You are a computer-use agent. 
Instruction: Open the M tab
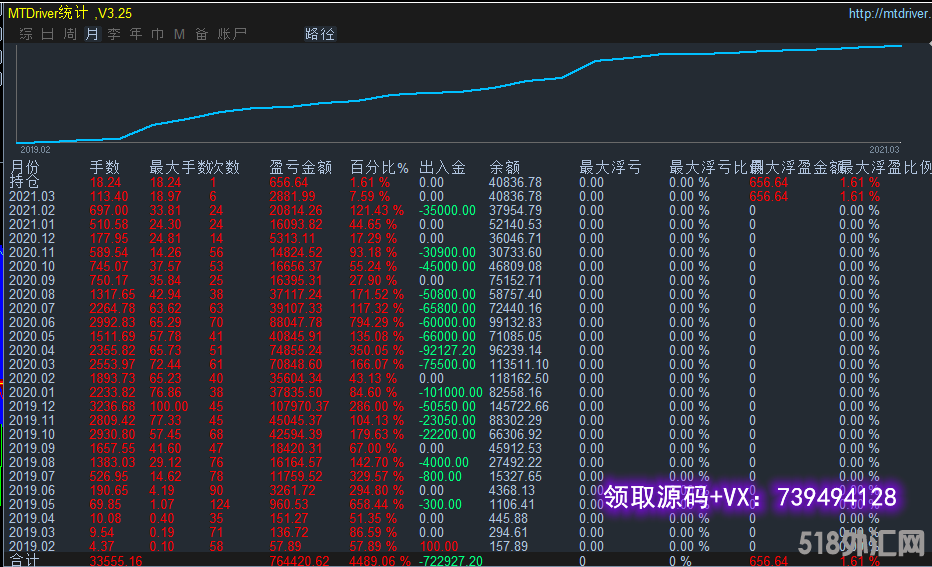click(179, 34)
